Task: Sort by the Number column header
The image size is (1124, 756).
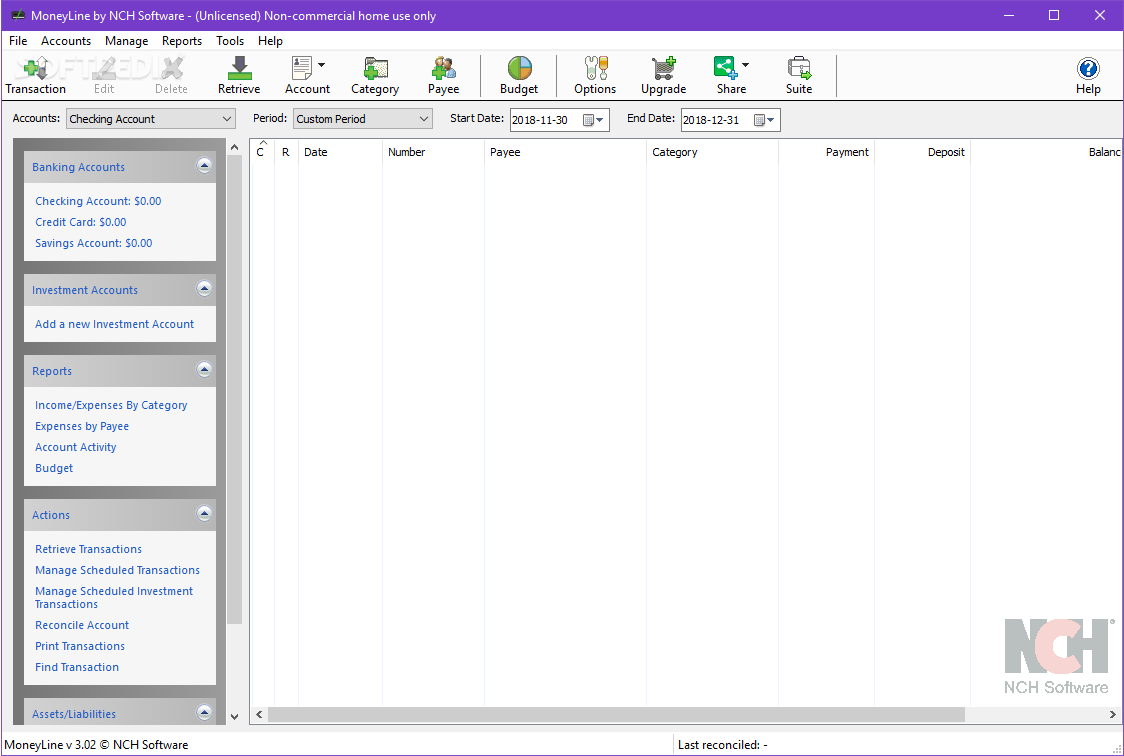Action: pos(433,152)
